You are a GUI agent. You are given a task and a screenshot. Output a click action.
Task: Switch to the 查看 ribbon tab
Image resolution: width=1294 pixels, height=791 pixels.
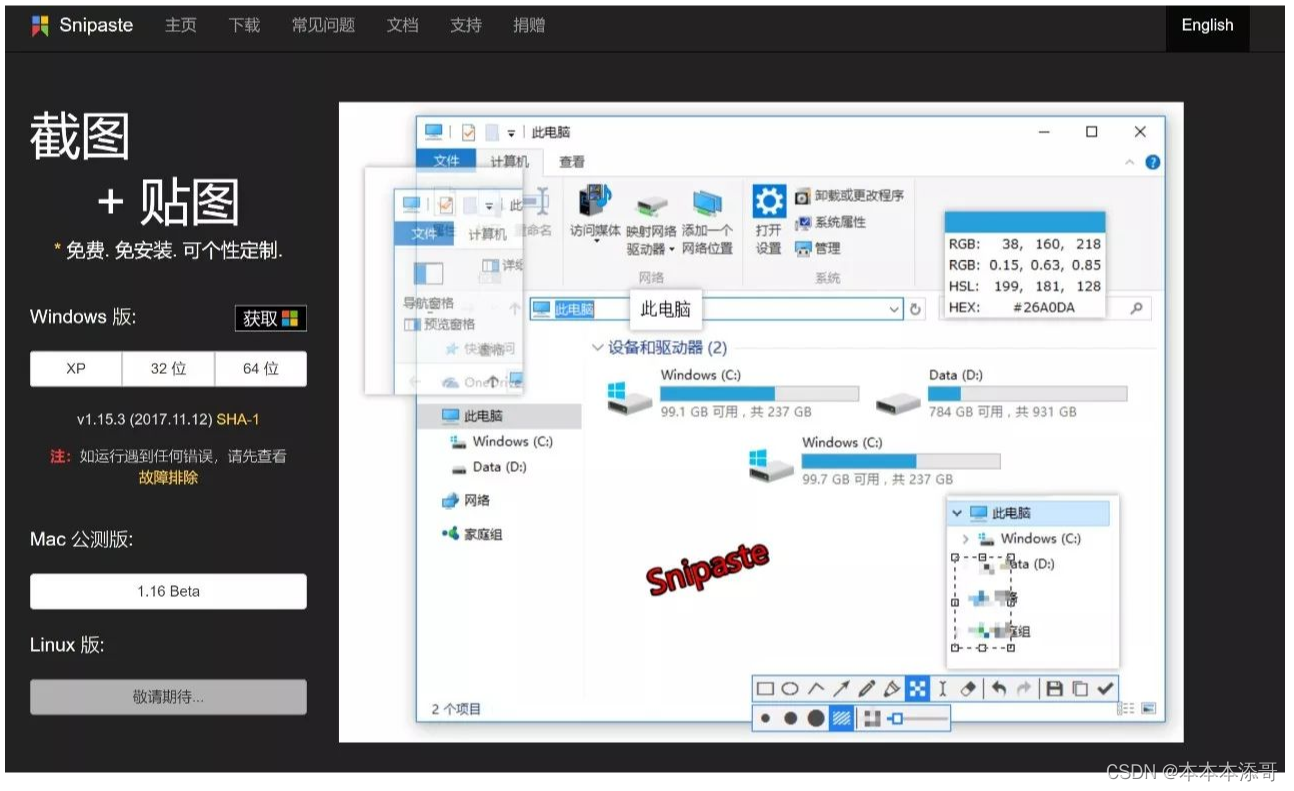572,162
